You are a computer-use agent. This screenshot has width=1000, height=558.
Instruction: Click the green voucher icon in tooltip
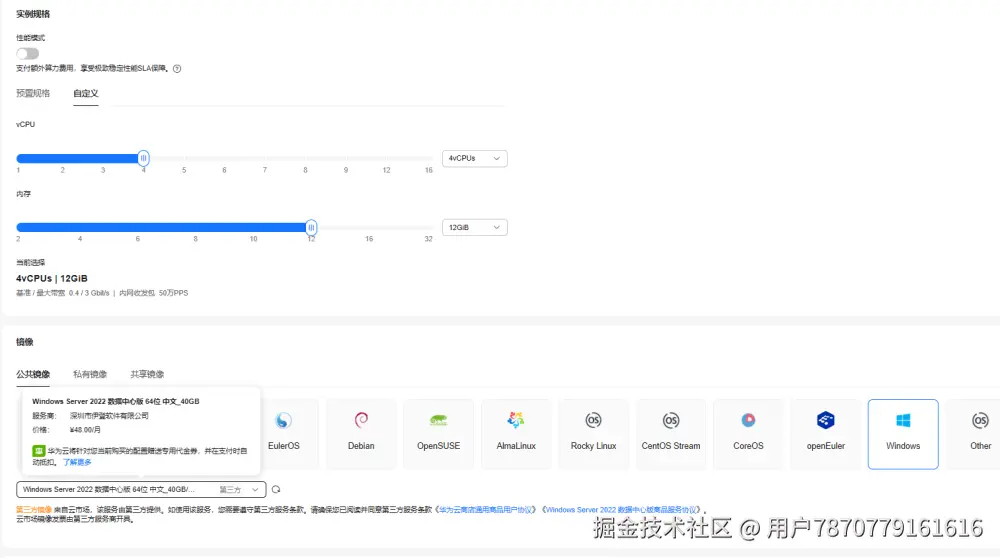click(38, 451)
